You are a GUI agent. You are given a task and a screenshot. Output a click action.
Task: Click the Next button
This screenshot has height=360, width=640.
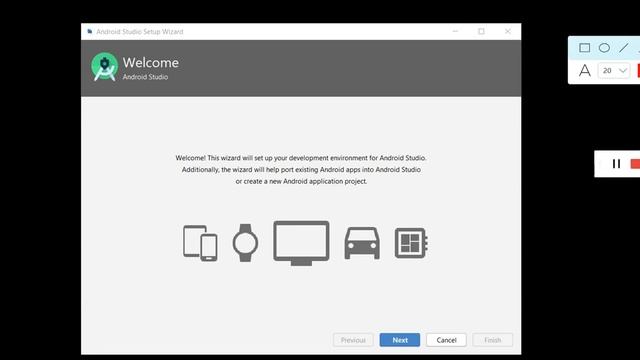(400, 340)
